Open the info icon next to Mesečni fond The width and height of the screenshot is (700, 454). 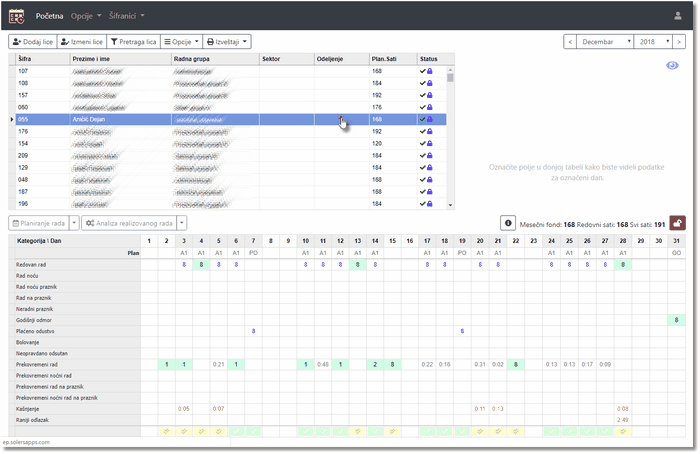508,223
